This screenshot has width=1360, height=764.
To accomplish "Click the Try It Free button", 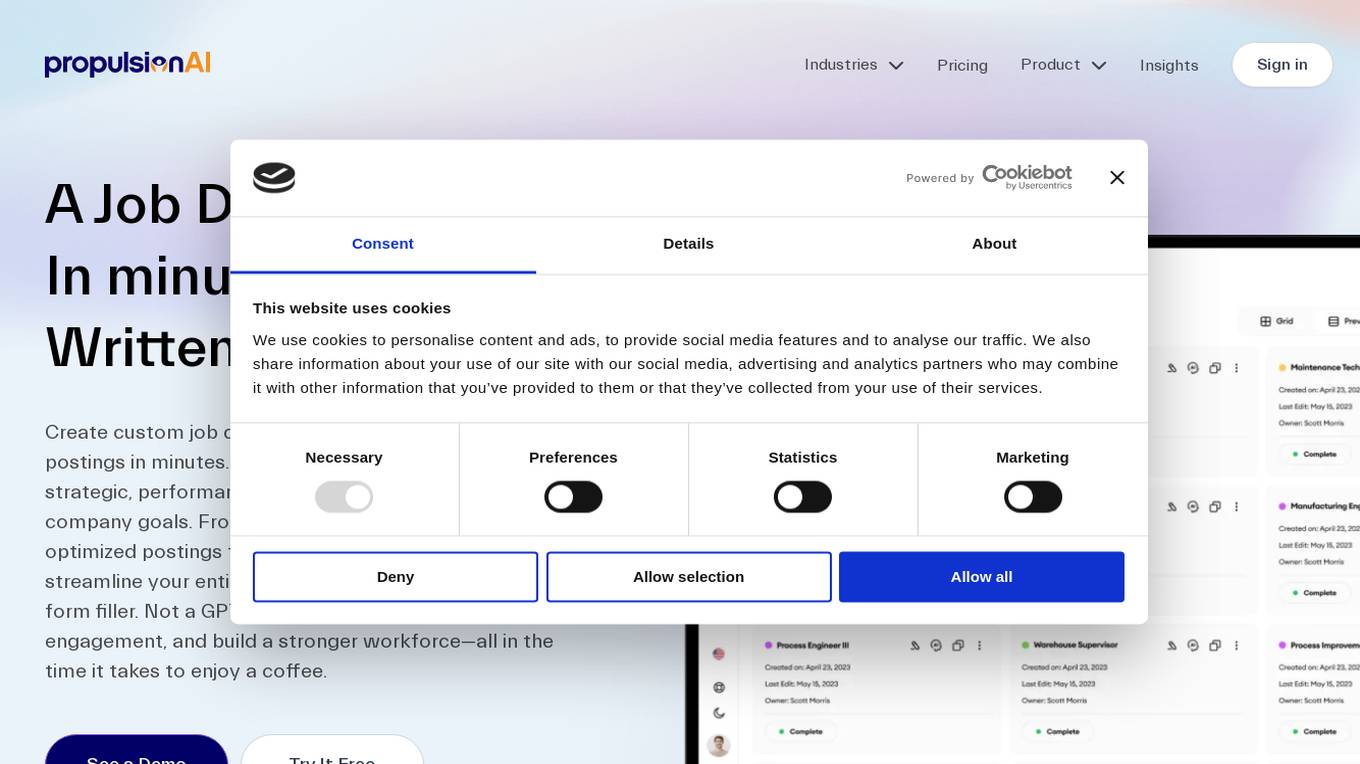I will coord(332,750).
